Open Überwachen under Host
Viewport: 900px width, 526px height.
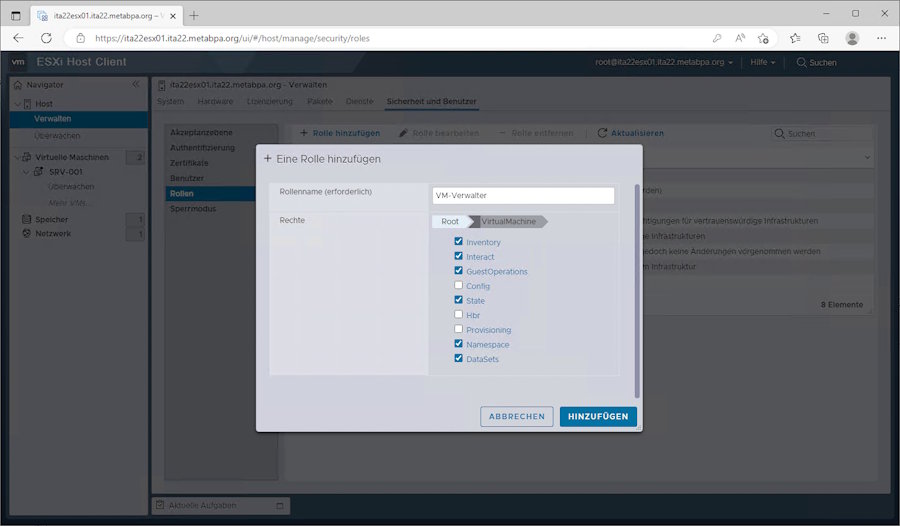point(57,136)
